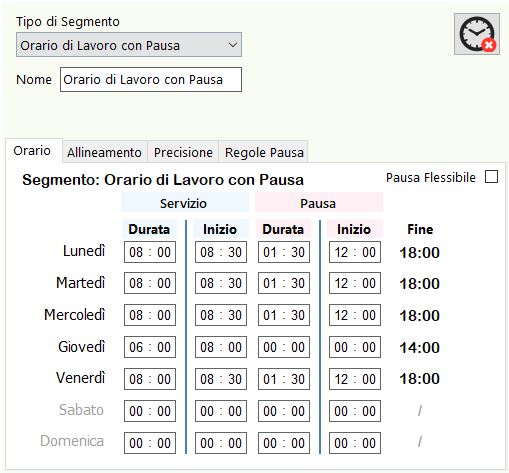
Task: Click Lunedì Pausa Inizio 12:00 field
Action: tap(355, 252)
